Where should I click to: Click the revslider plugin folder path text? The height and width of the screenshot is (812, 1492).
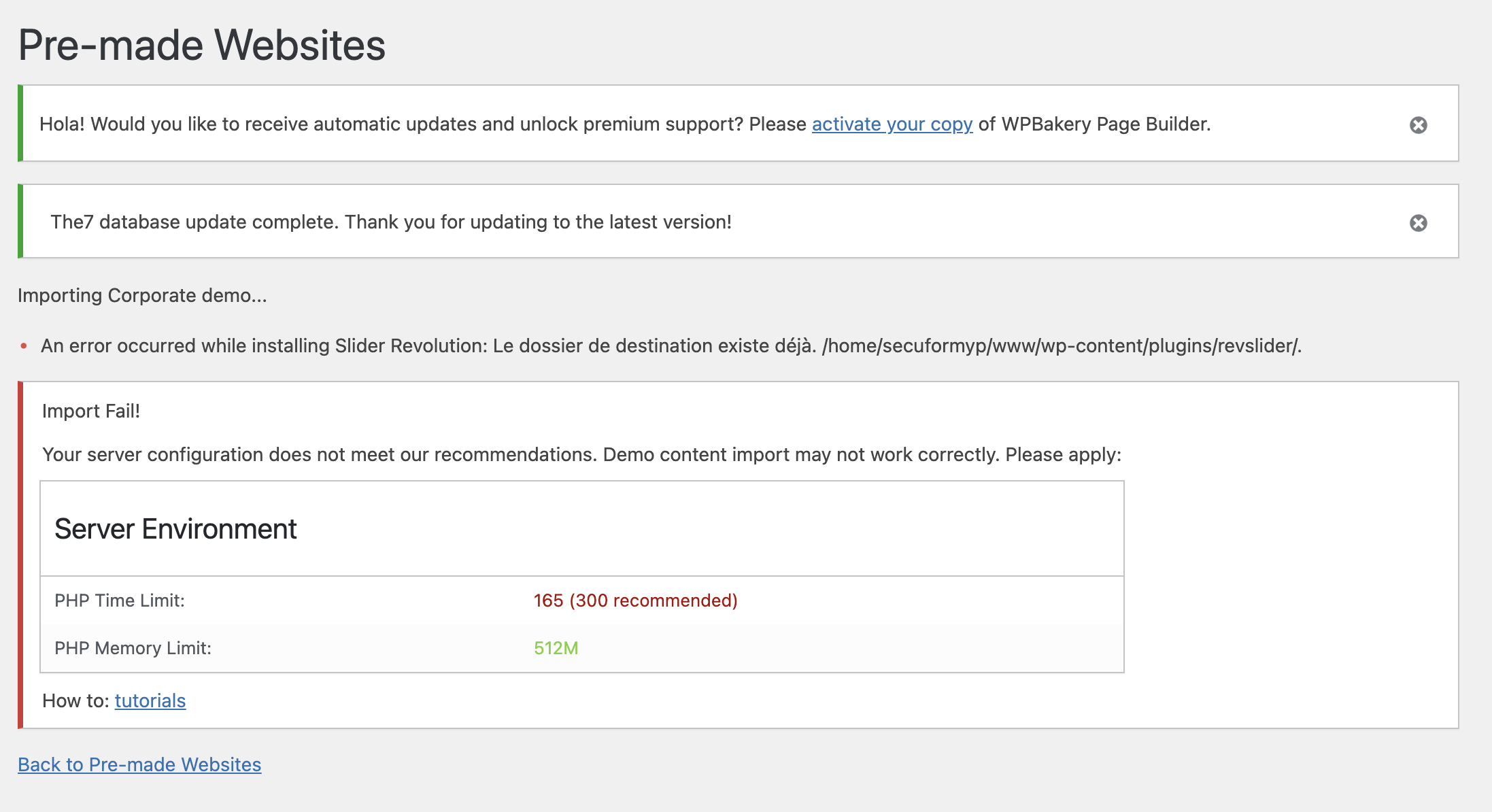pyautogui.click(x=1061, y=345)
